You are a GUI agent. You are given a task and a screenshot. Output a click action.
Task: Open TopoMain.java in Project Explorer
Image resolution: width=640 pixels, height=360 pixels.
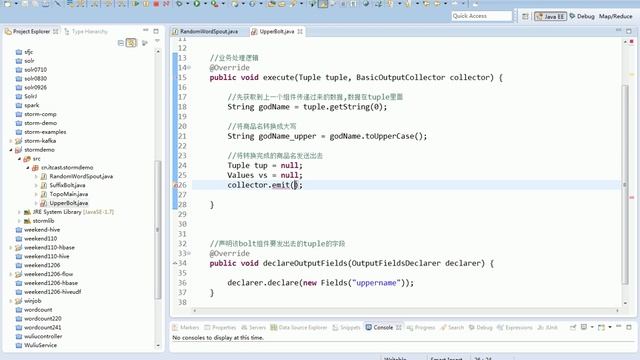[69, 194]
